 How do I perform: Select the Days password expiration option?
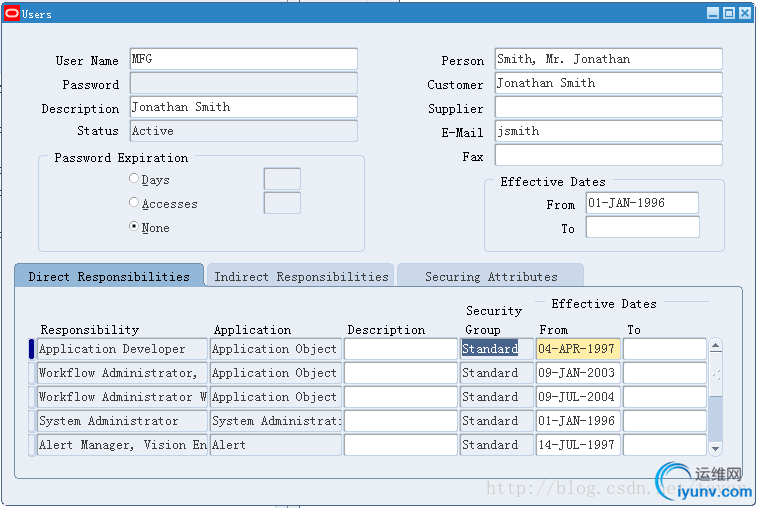(x=134, y=178)
